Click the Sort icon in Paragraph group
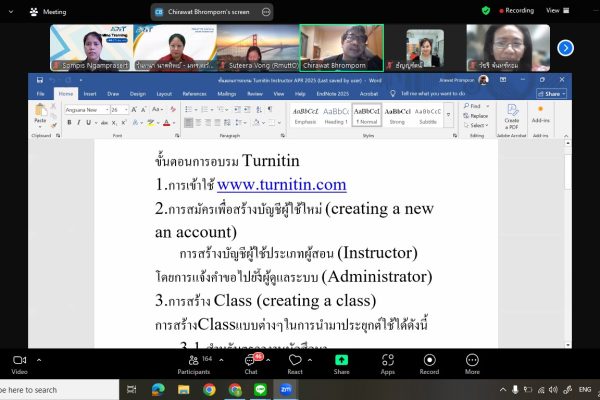Viewport: 600px width, 400px height. tap(259, 109)
